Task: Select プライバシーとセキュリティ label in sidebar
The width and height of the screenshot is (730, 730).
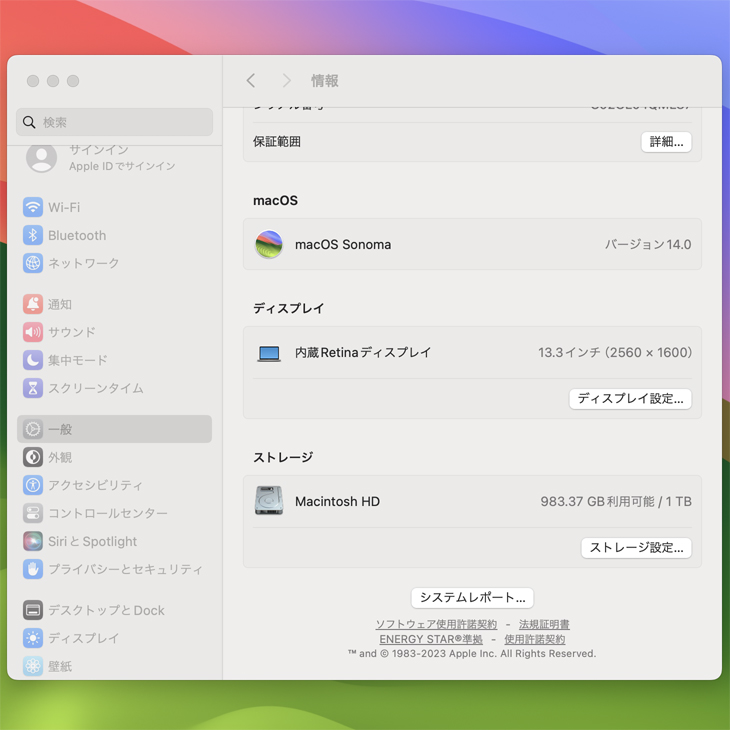Action: point(126,569)
